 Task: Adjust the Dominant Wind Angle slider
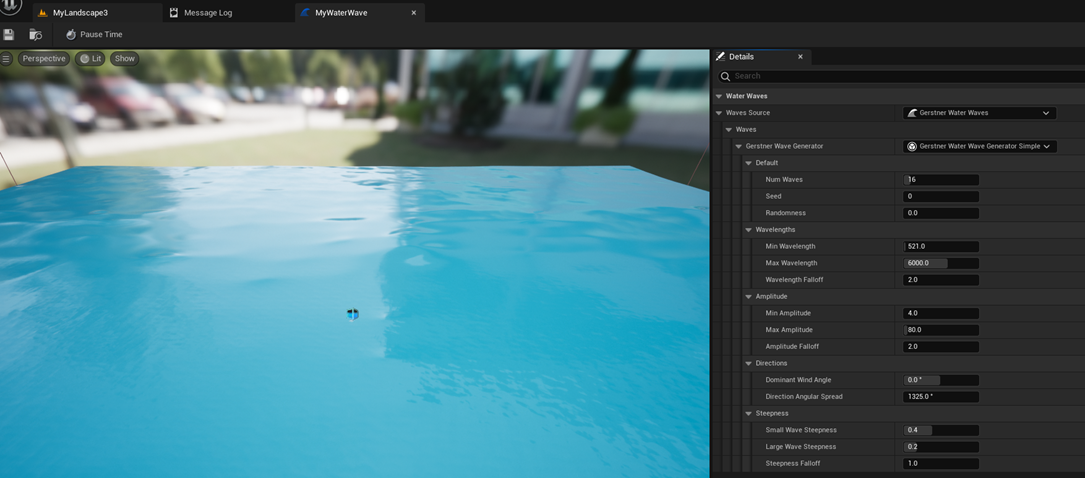tap(941, 380)
